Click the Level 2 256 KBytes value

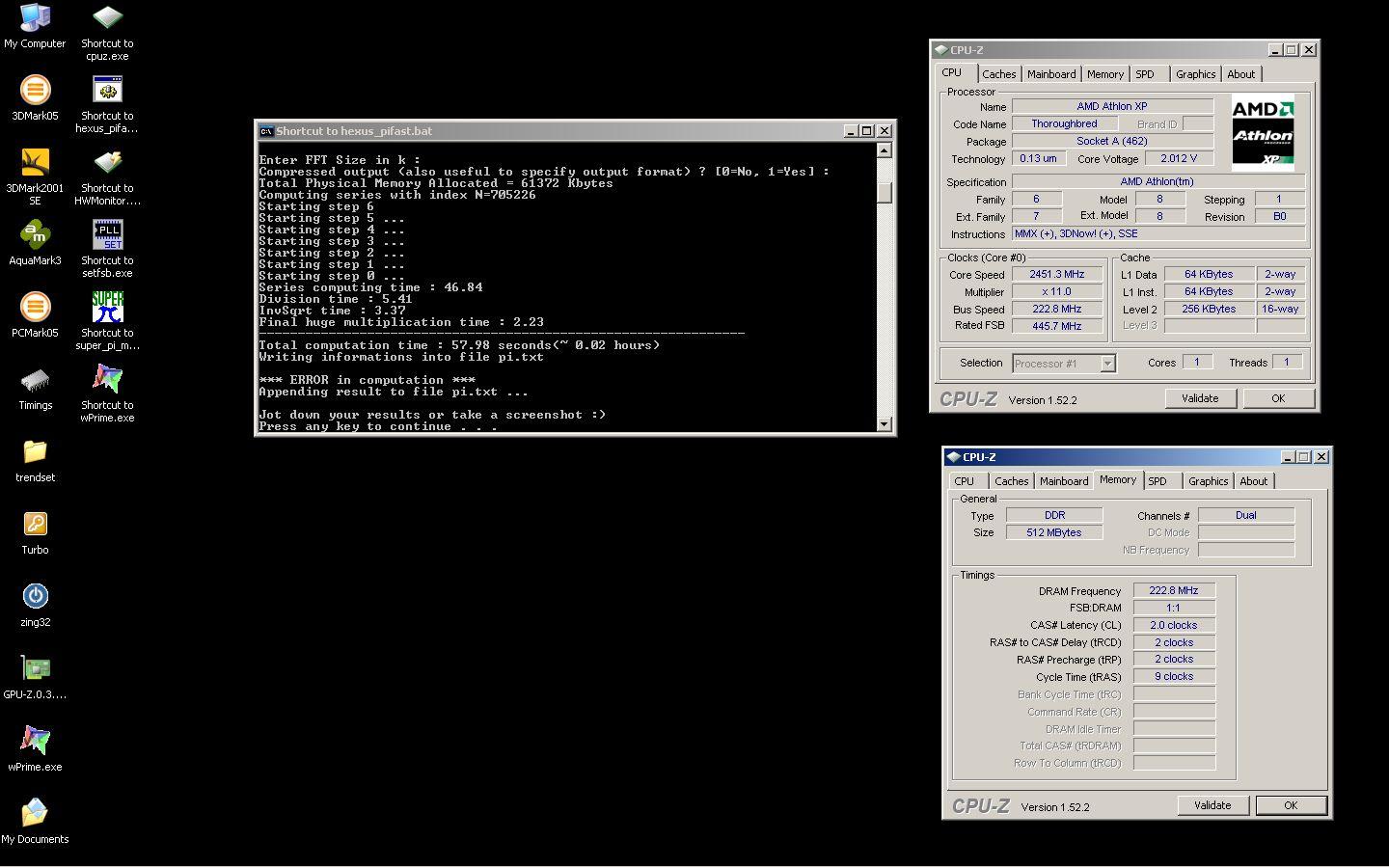click(x=1210, y=310)
